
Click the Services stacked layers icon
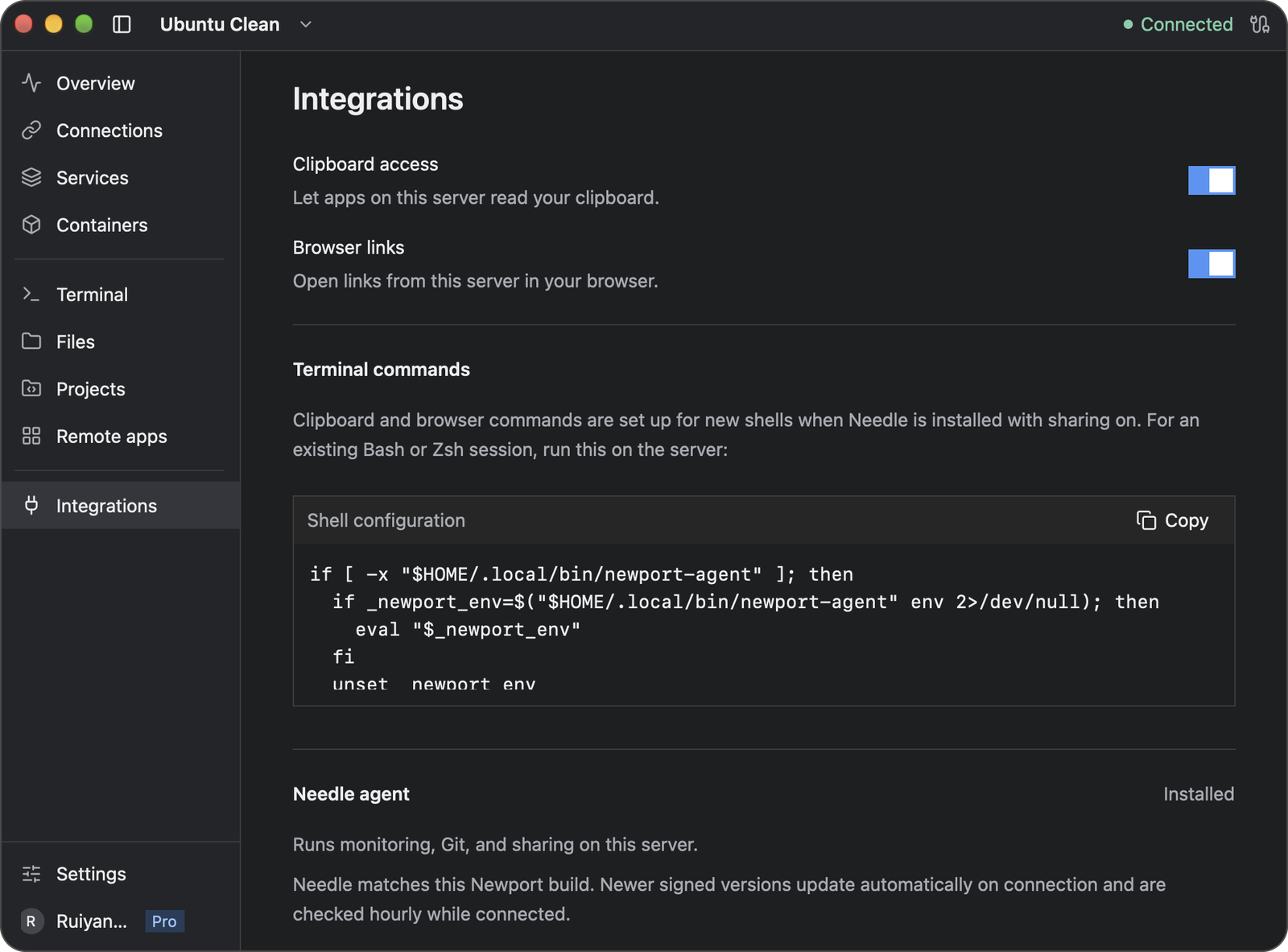click(31, 177)
